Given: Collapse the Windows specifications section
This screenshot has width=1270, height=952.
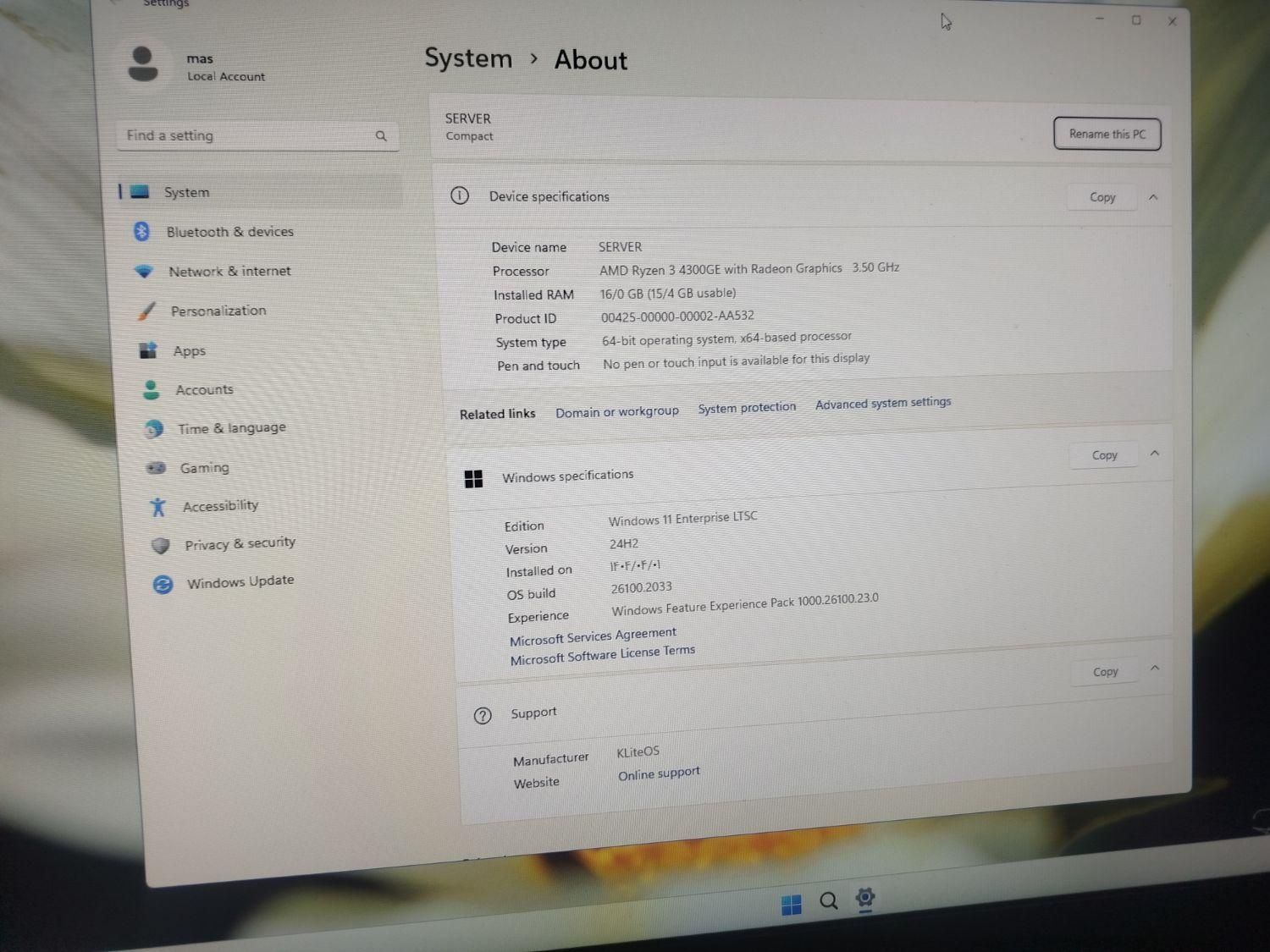Looking at the screenshot, I should tap(1155, 454).
